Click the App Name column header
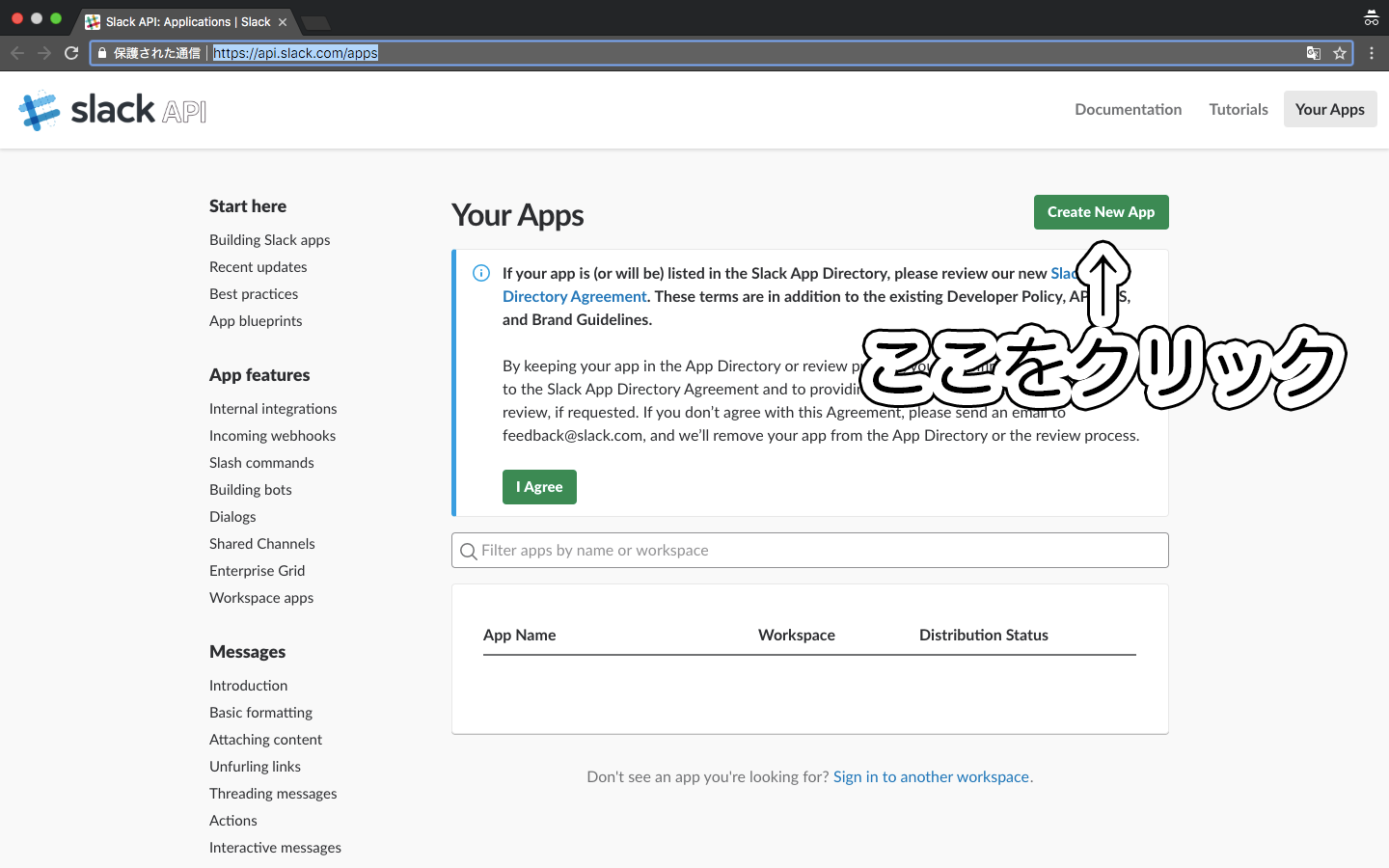Screen dimensions: 1389x868 (x=520, y=635)
